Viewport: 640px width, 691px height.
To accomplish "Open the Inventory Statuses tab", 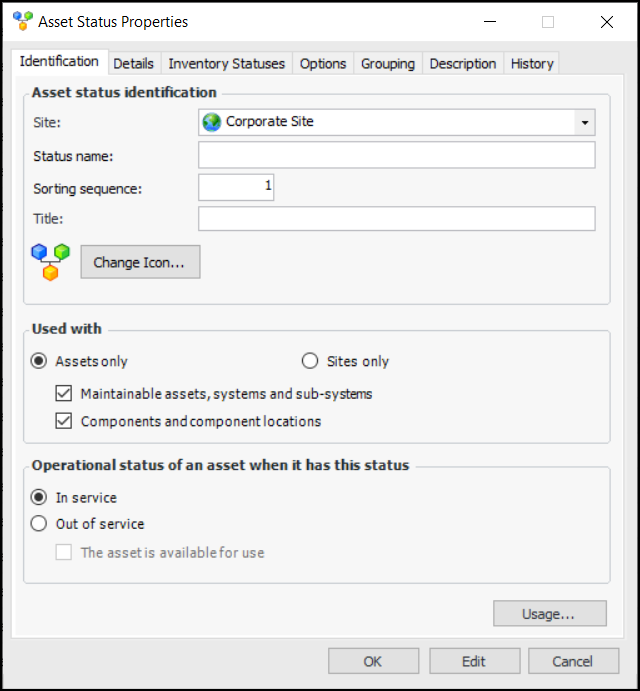I will [x=226, y=63].
